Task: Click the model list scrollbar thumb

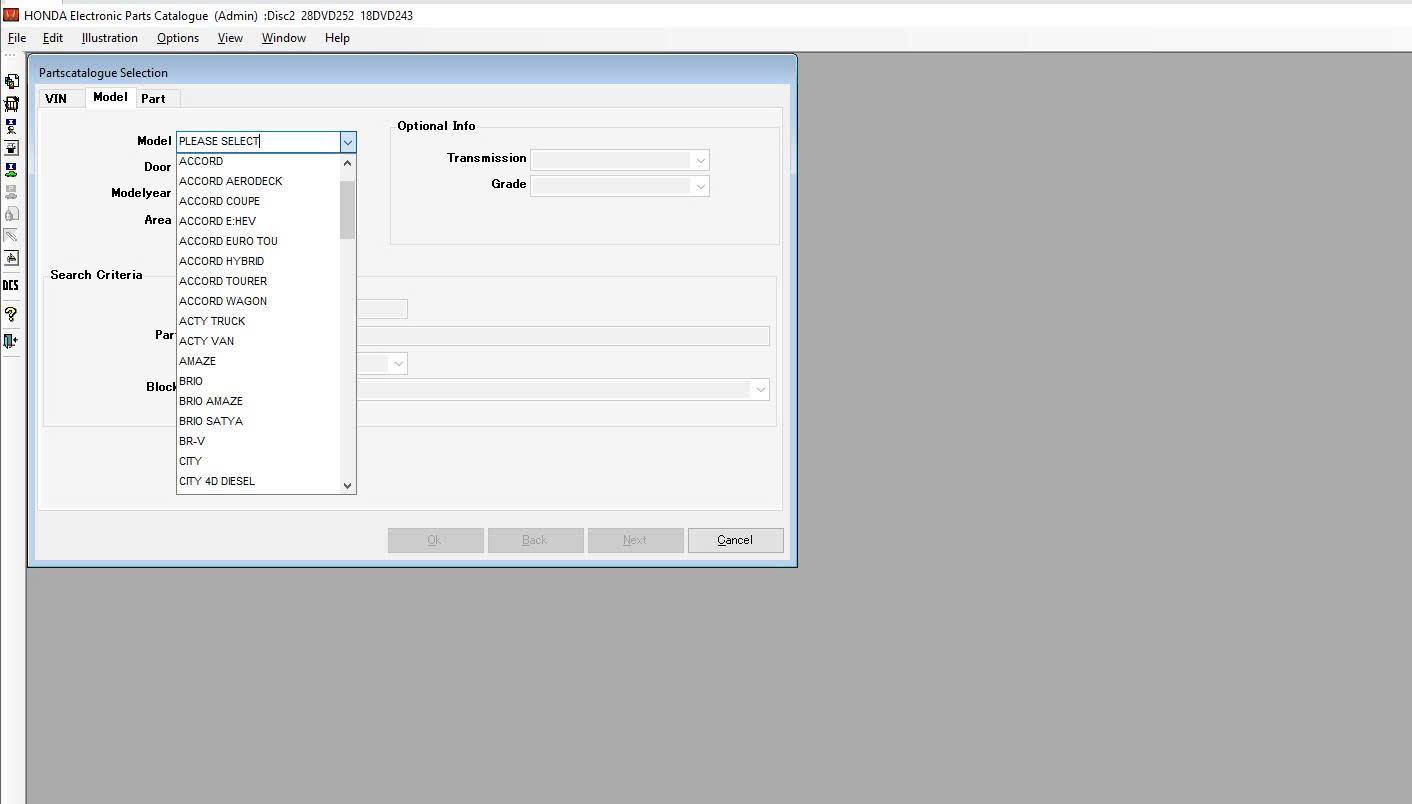Action: click(347, 210)
